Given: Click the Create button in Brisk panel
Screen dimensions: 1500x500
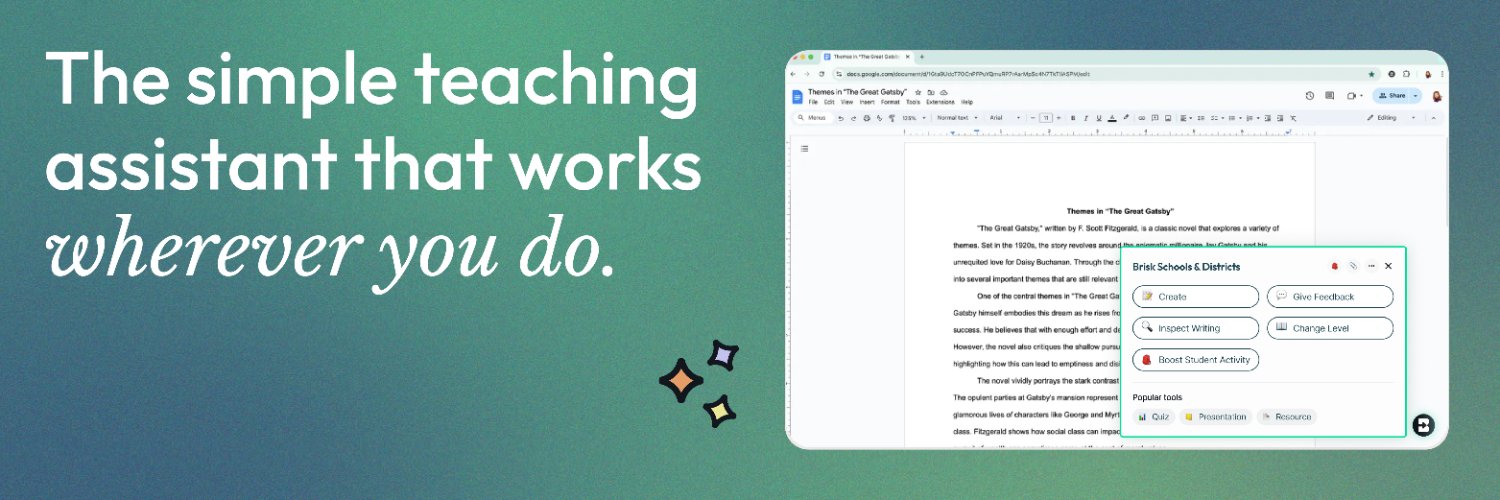Looking at the screenshot, I should point(1195,297).
